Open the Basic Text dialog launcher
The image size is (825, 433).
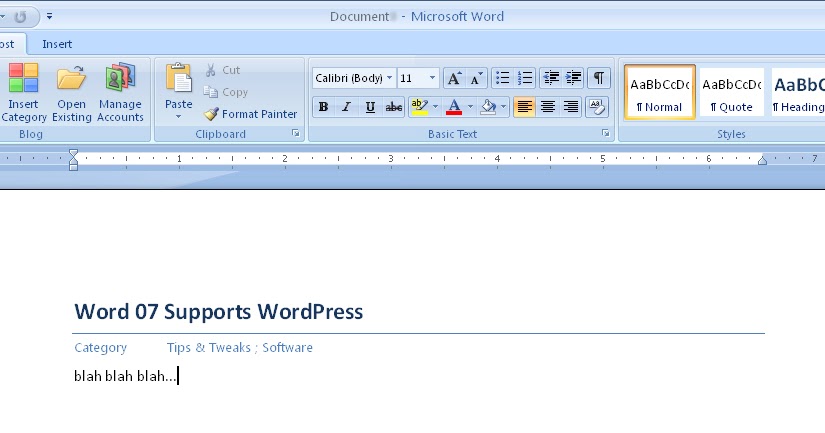(x=606, y=134)
